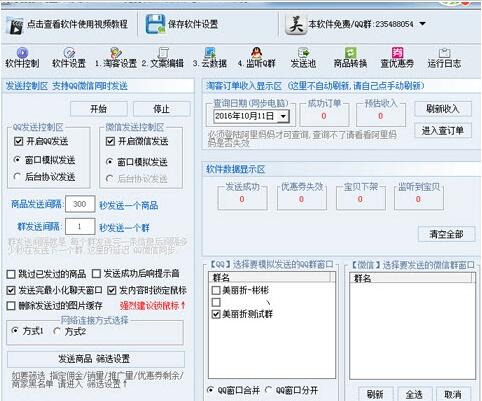
Task: Uncheck the 美丽折测试群 group checkbox
Action: 216,314
